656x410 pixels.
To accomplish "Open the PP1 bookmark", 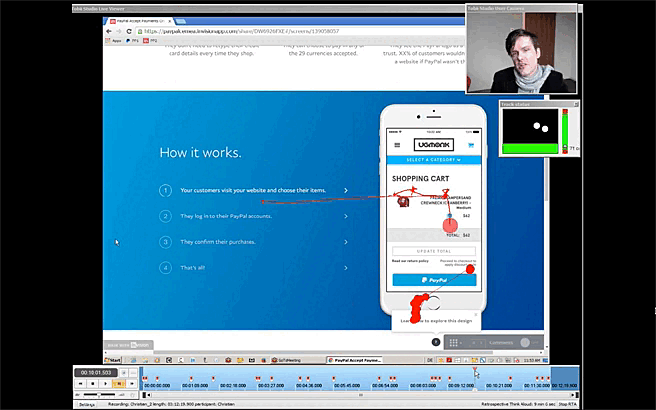I will point(132,41).
